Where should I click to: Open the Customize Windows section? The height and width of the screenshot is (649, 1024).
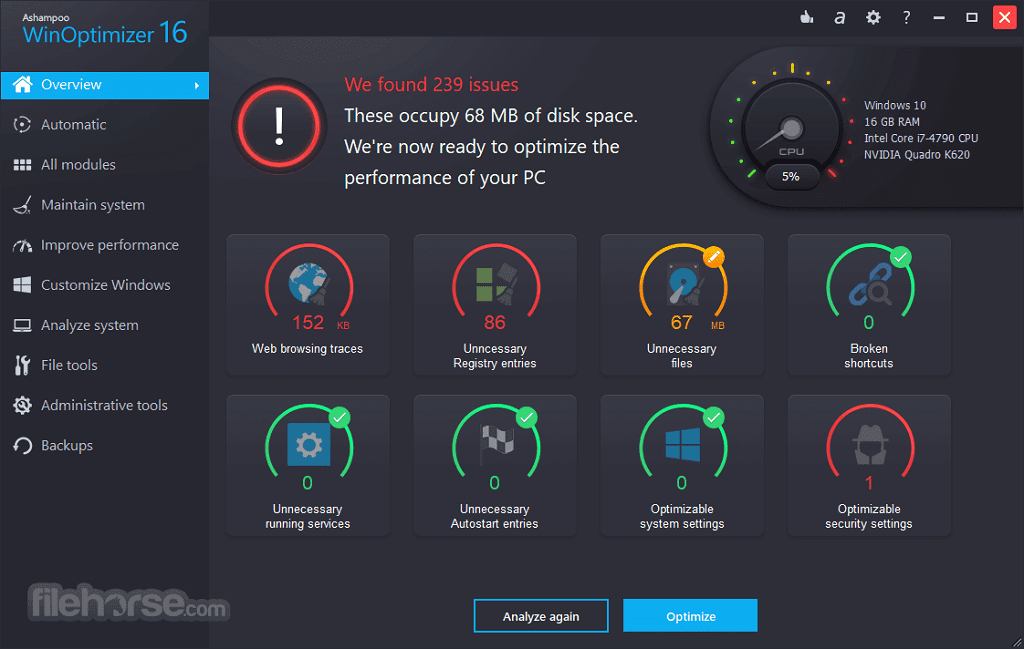[106, 285]
